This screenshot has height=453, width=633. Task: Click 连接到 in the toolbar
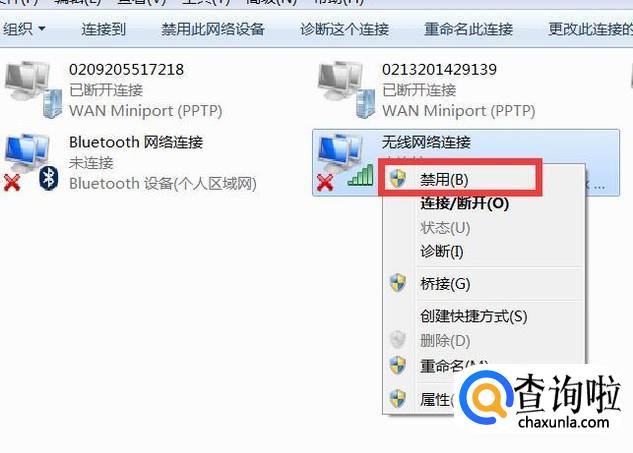coord(104,29)
